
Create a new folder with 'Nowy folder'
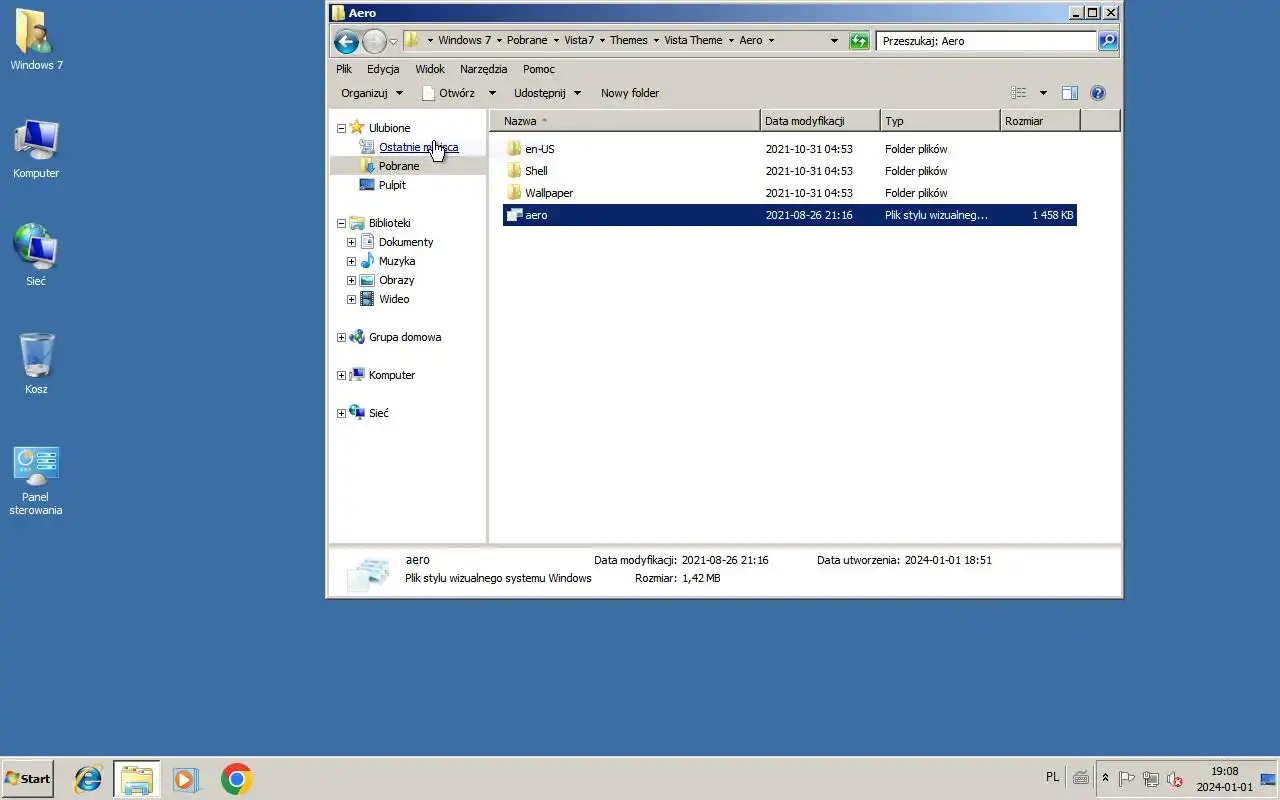tap(630, 93)
